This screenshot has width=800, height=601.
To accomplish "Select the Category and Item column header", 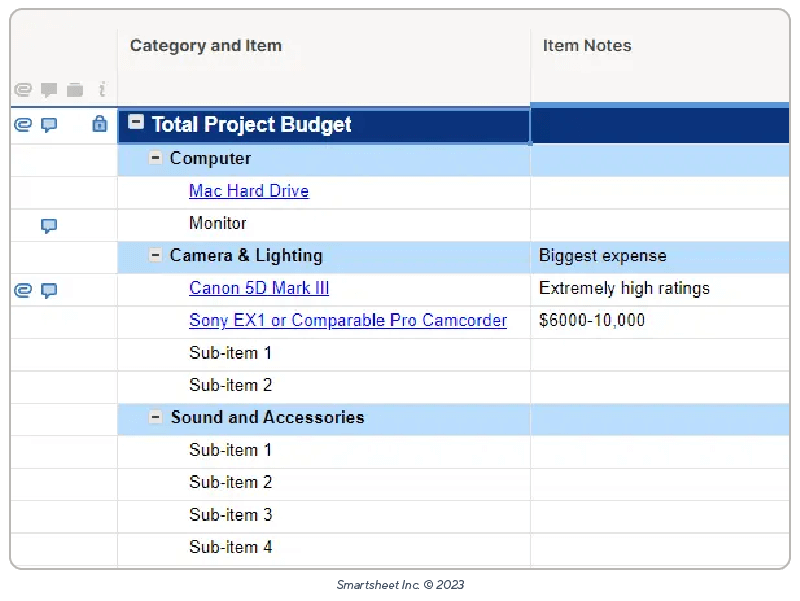I will tap(206, 45).
